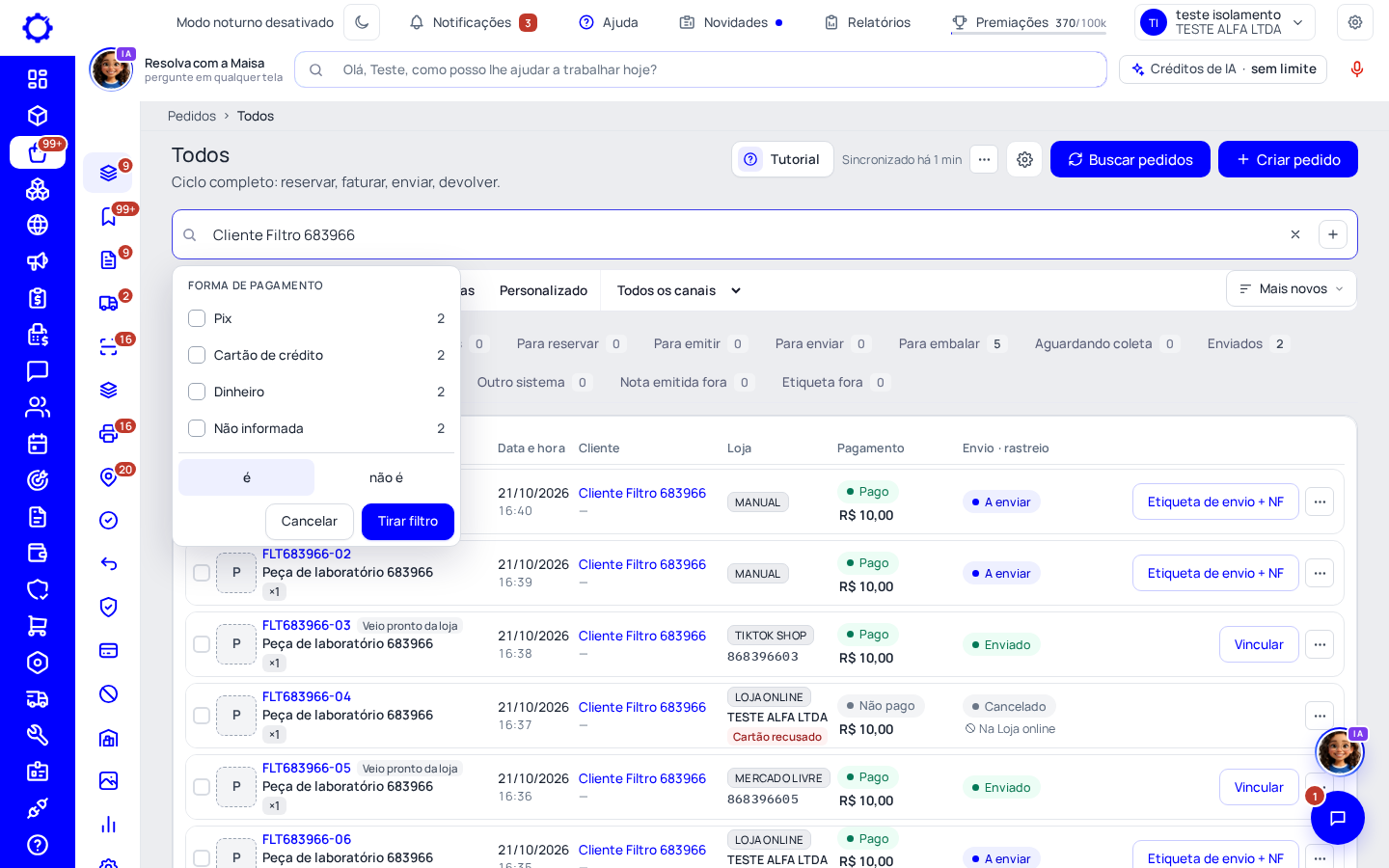Open the three-dots menu beside sync status
1389x868 pixels.
[984, 159]
